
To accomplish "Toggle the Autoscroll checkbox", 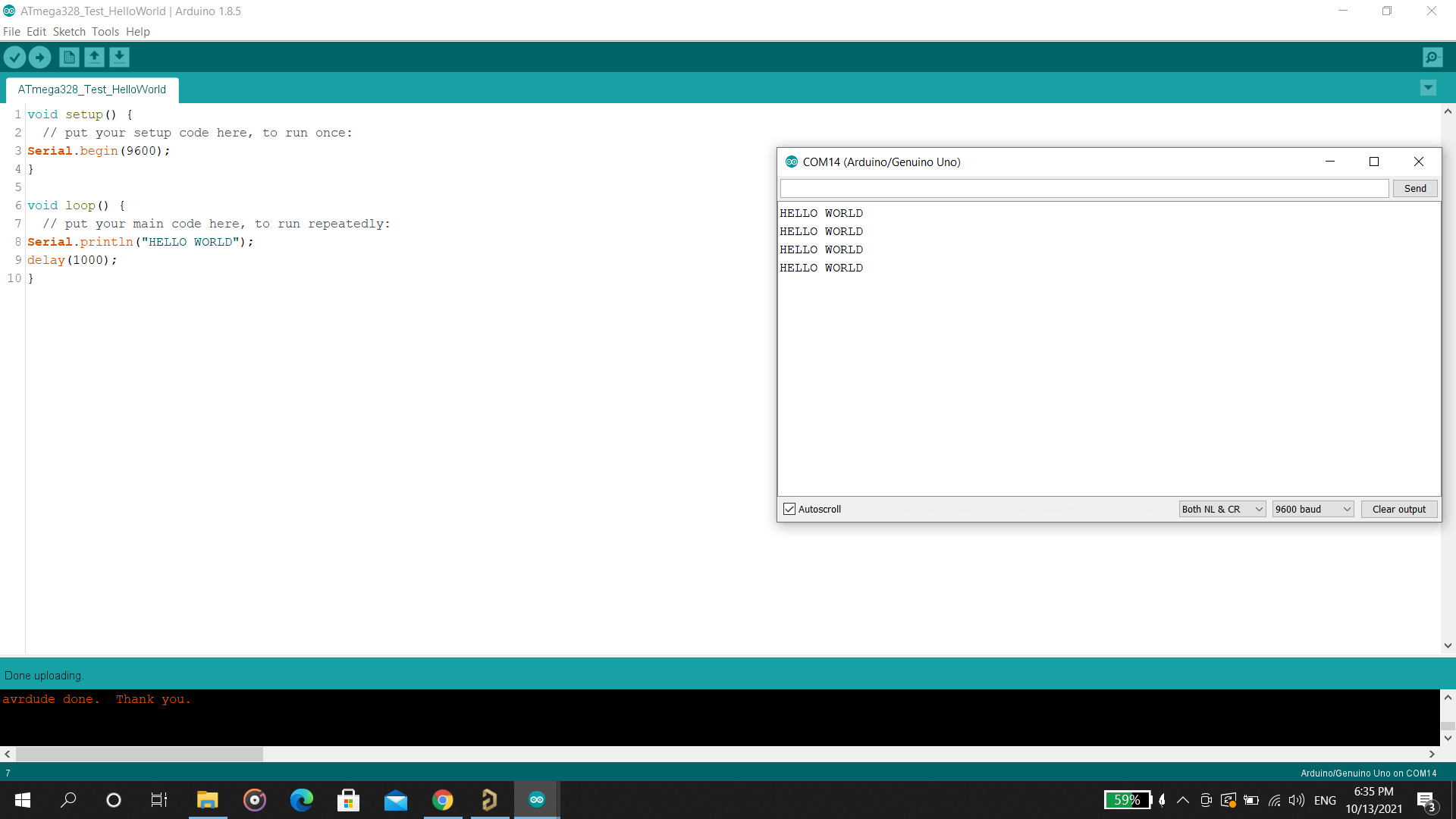I will pos(789,509).
